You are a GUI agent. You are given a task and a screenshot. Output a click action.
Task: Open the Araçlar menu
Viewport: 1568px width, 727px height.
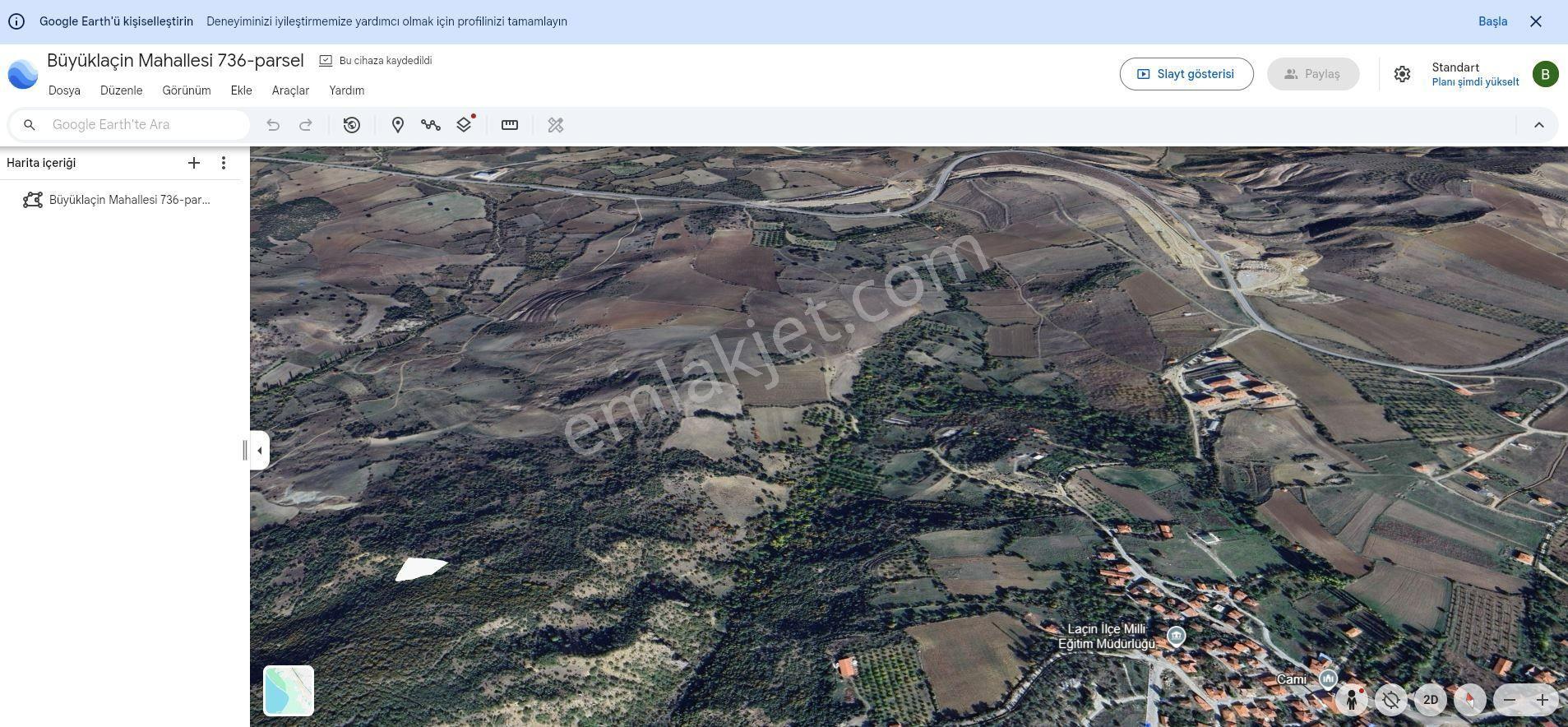click(290, 90)
